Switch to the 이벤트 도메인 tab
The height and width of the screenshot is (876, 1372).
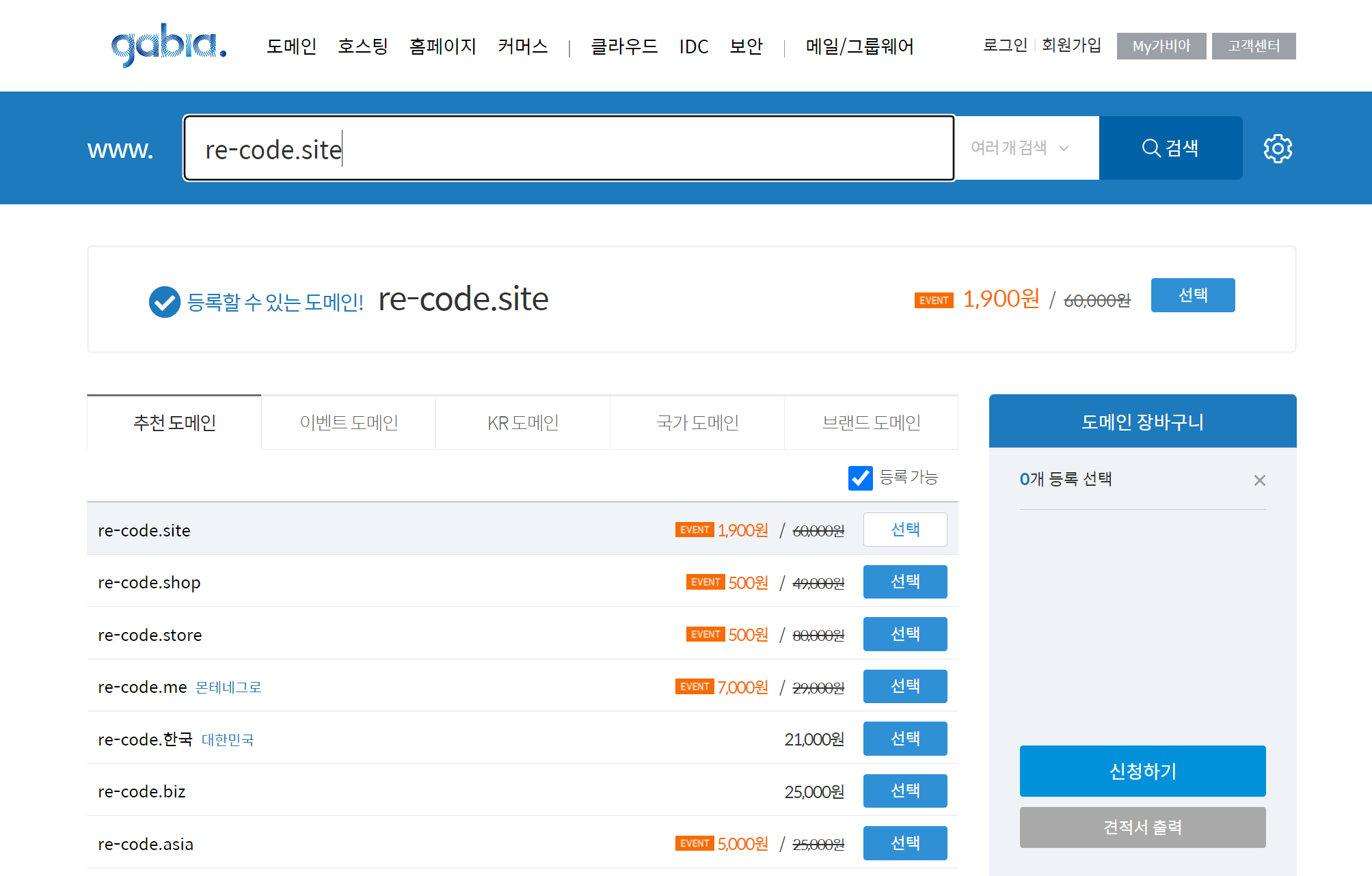(349, 423)
